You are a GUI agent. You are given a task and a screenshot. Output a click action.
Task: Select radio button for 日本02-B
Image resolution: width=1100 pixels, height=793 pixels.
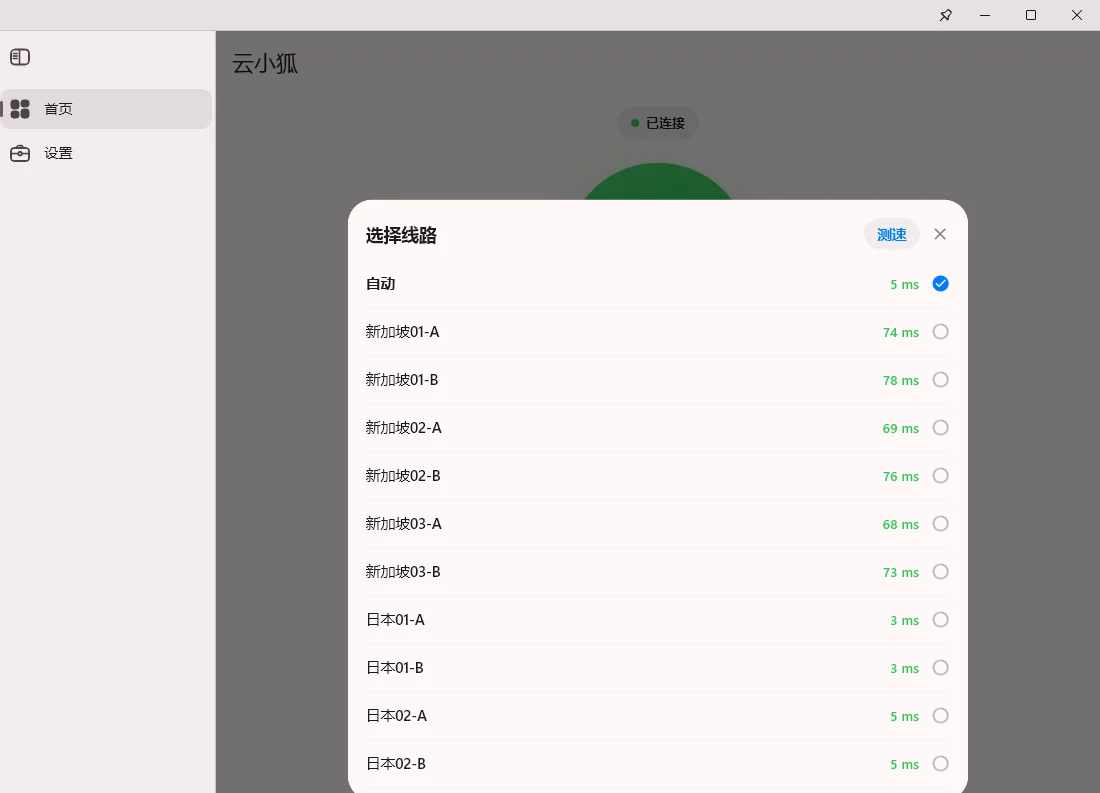coord(941,764)
